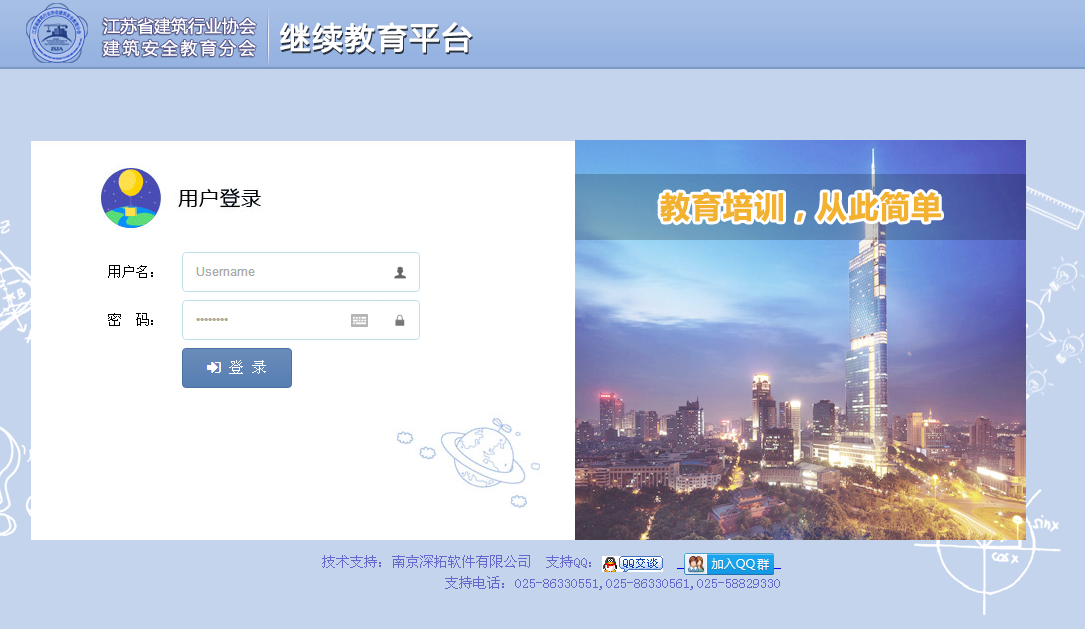Click the 教育培训，从此简单 banner slogan
The width and height of the screenshot is (1085, 629).
800,207
